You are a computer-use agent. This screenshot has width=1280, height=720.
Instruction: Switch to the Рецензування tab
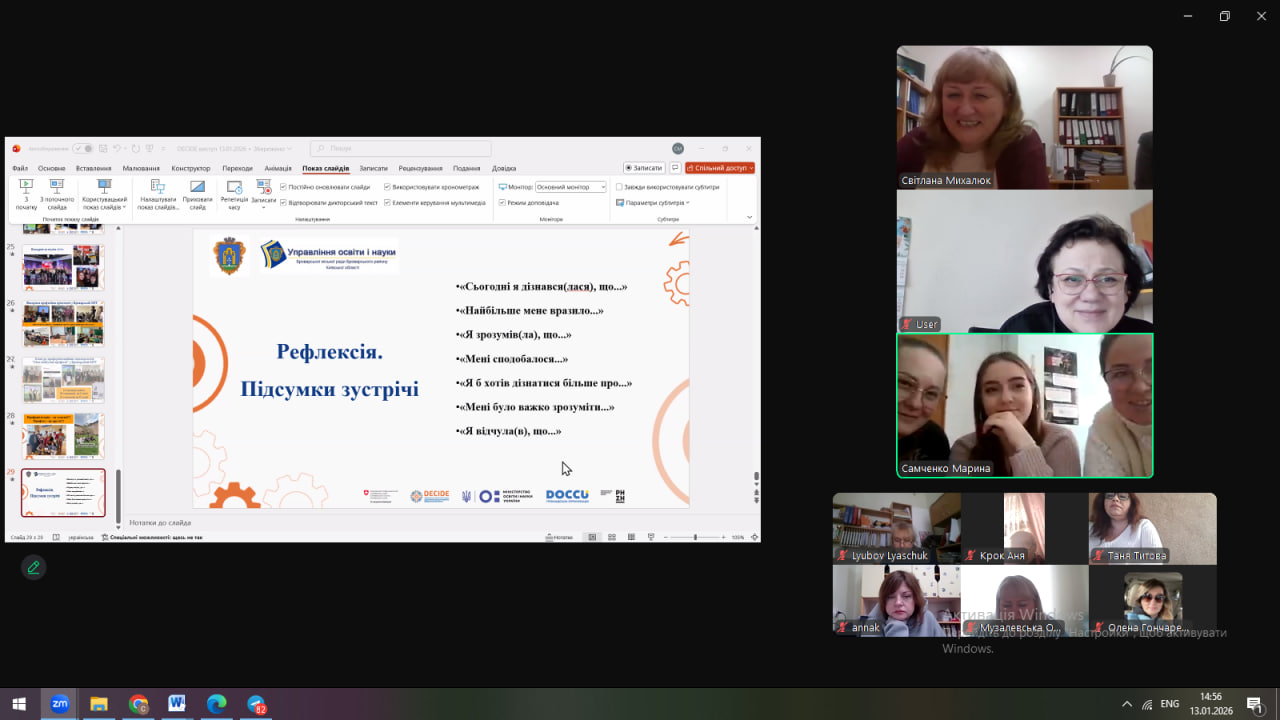(x=420, y=168)
